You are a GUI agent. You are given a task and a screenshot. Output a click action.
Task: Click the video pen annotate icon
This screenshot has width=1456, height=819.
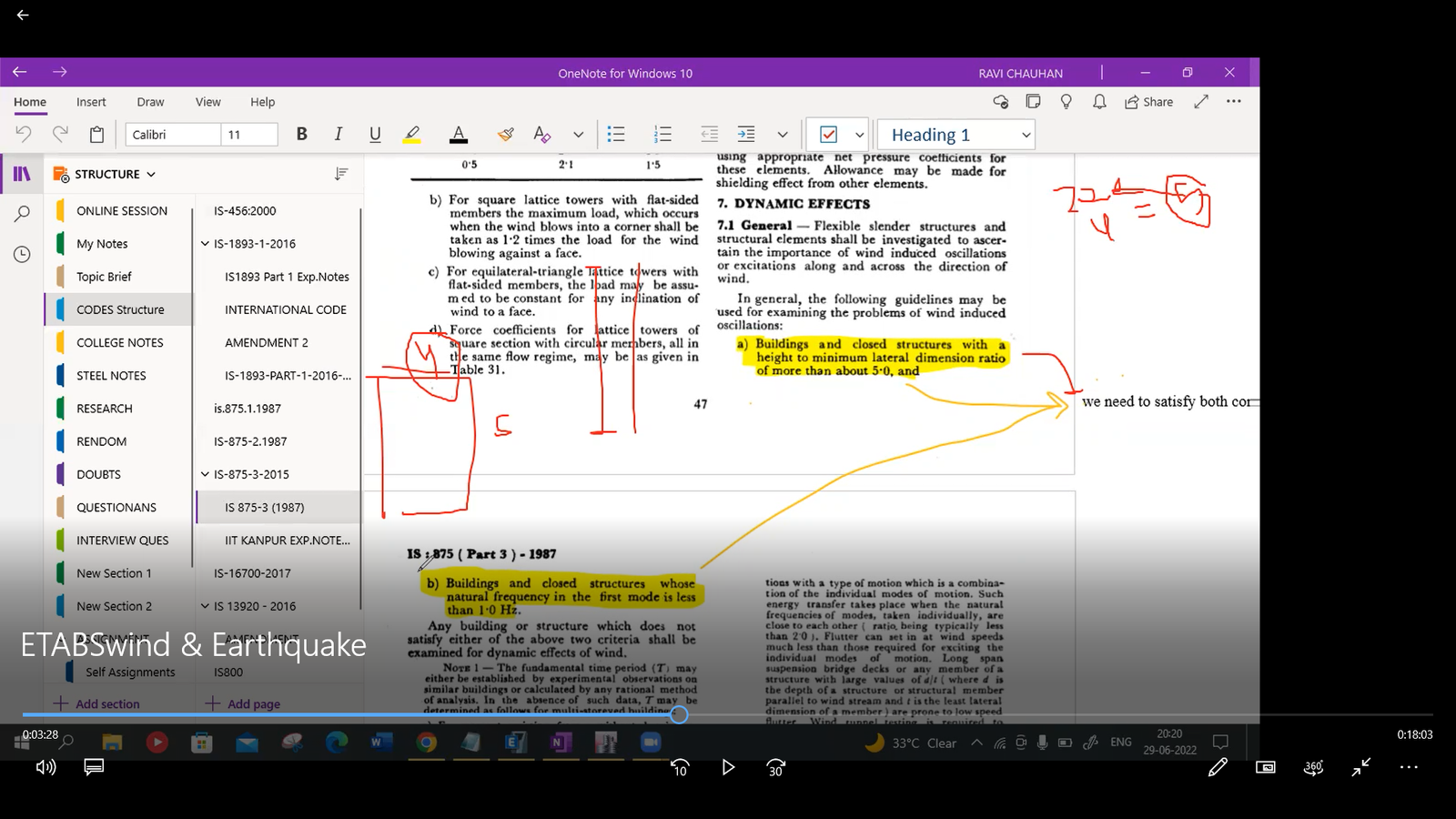coord(1218,767)
